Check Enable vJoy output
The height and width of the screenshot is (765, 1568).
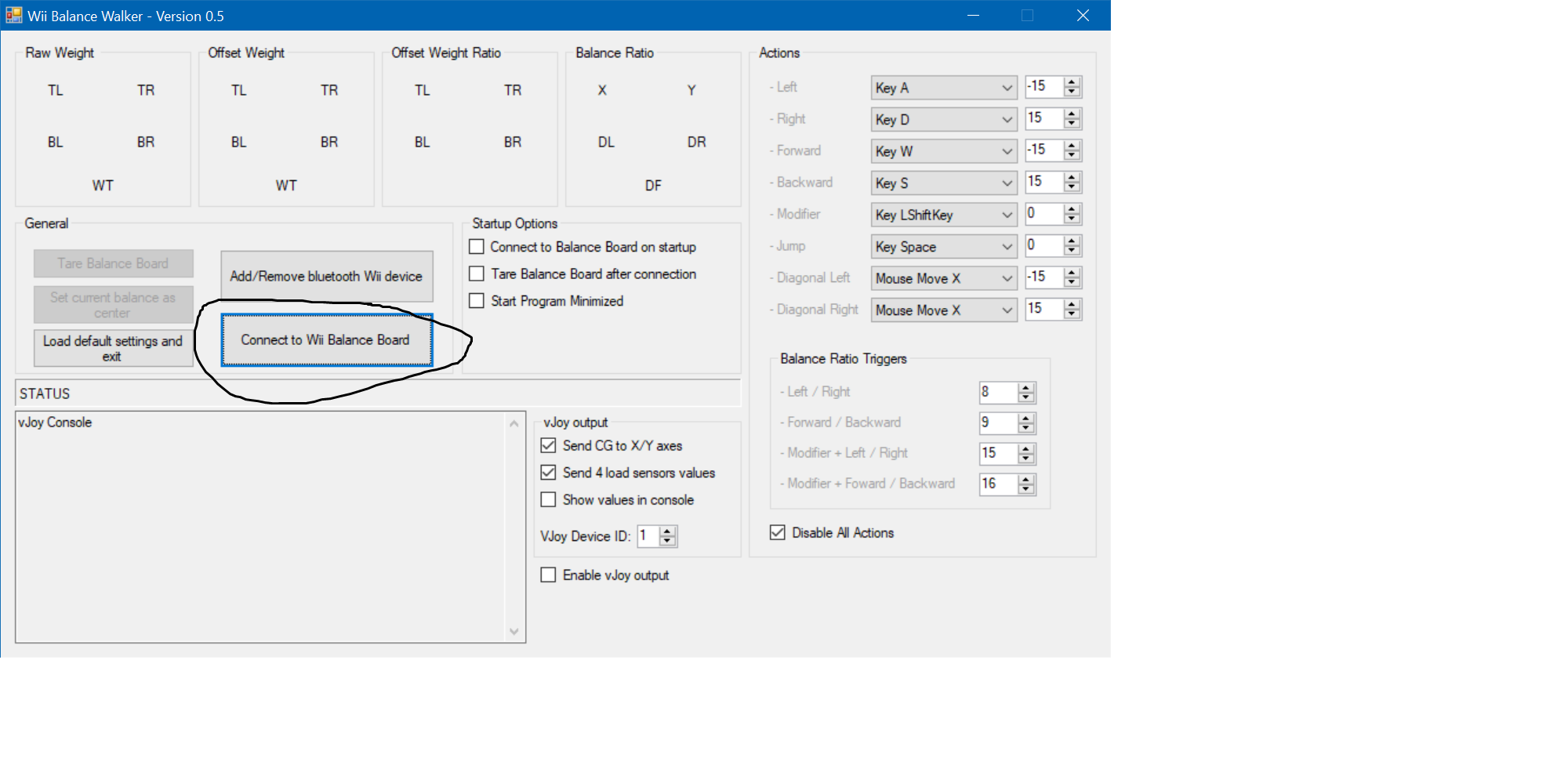pyautogui.click(x=549, y=575)
